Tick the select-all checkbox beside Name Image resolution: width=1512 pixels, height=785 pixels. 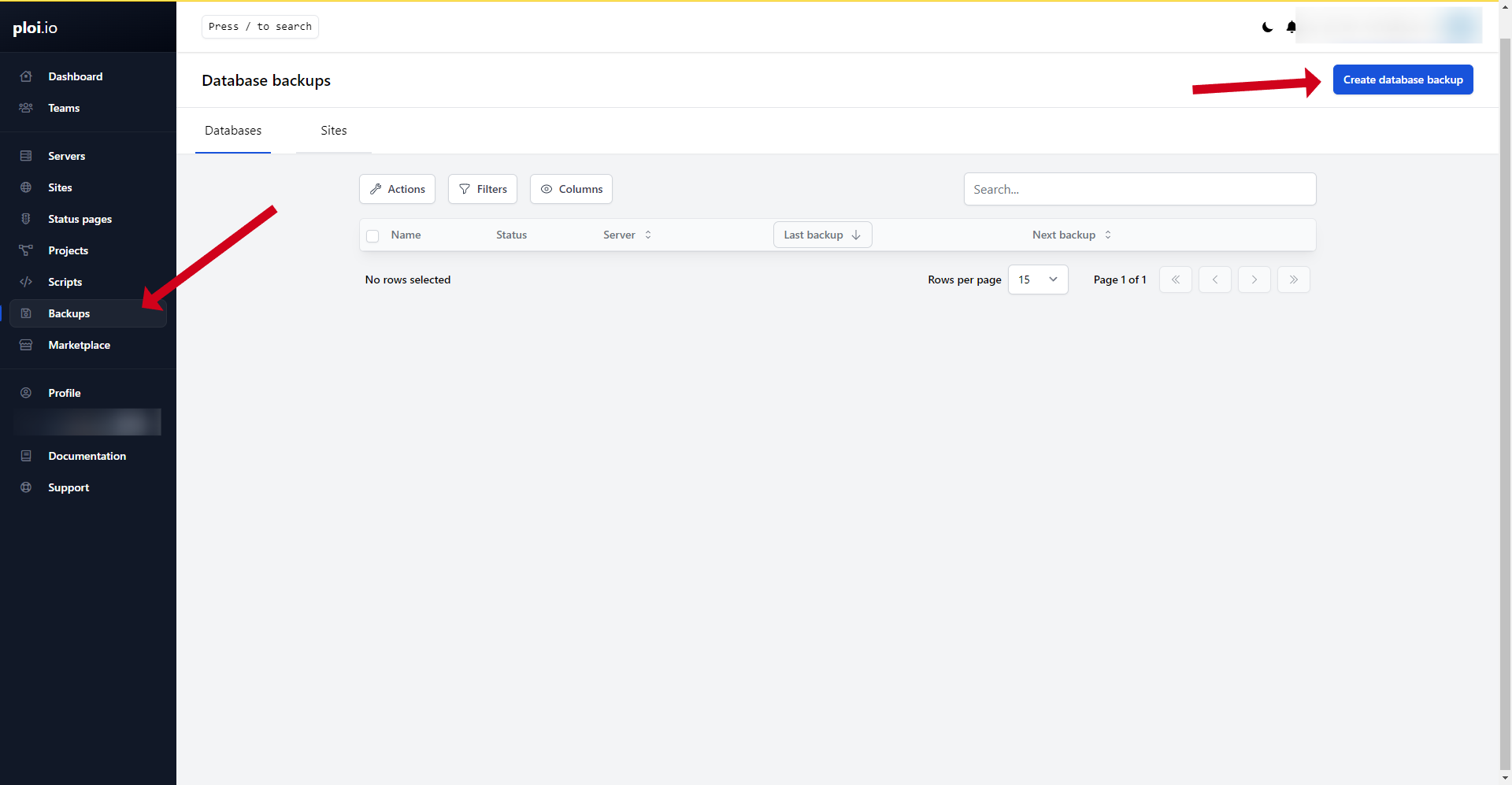[373, 235]
